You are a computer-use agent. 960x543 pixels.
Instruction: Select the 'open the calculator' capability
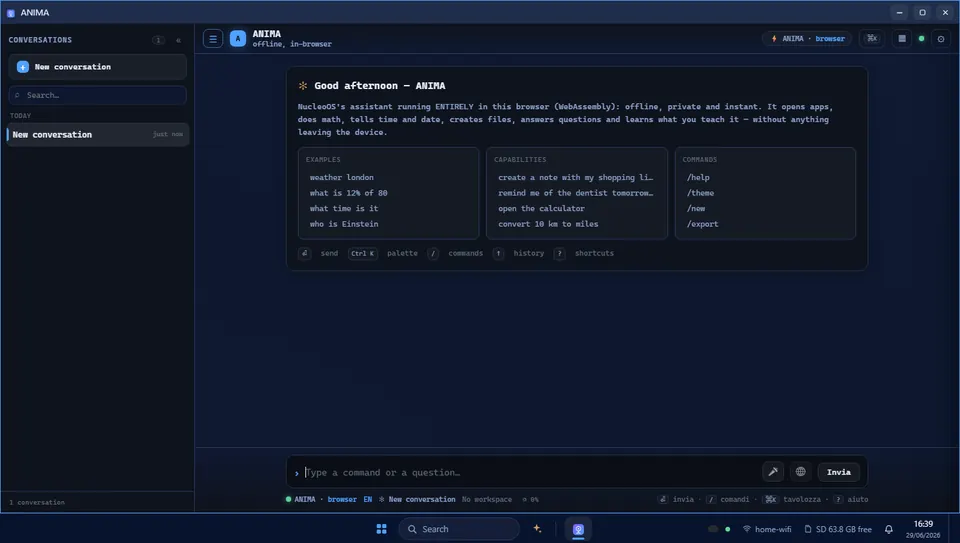[541, 209]
